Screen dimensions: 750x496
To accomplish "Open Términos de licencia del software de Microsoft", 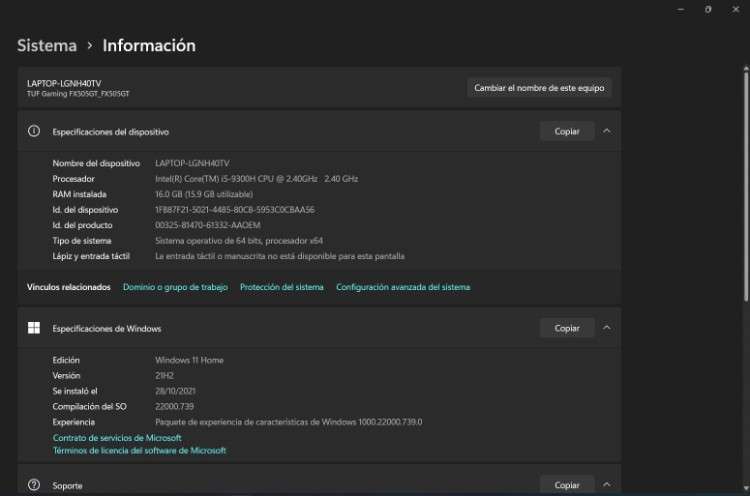I will pos(139,451).
